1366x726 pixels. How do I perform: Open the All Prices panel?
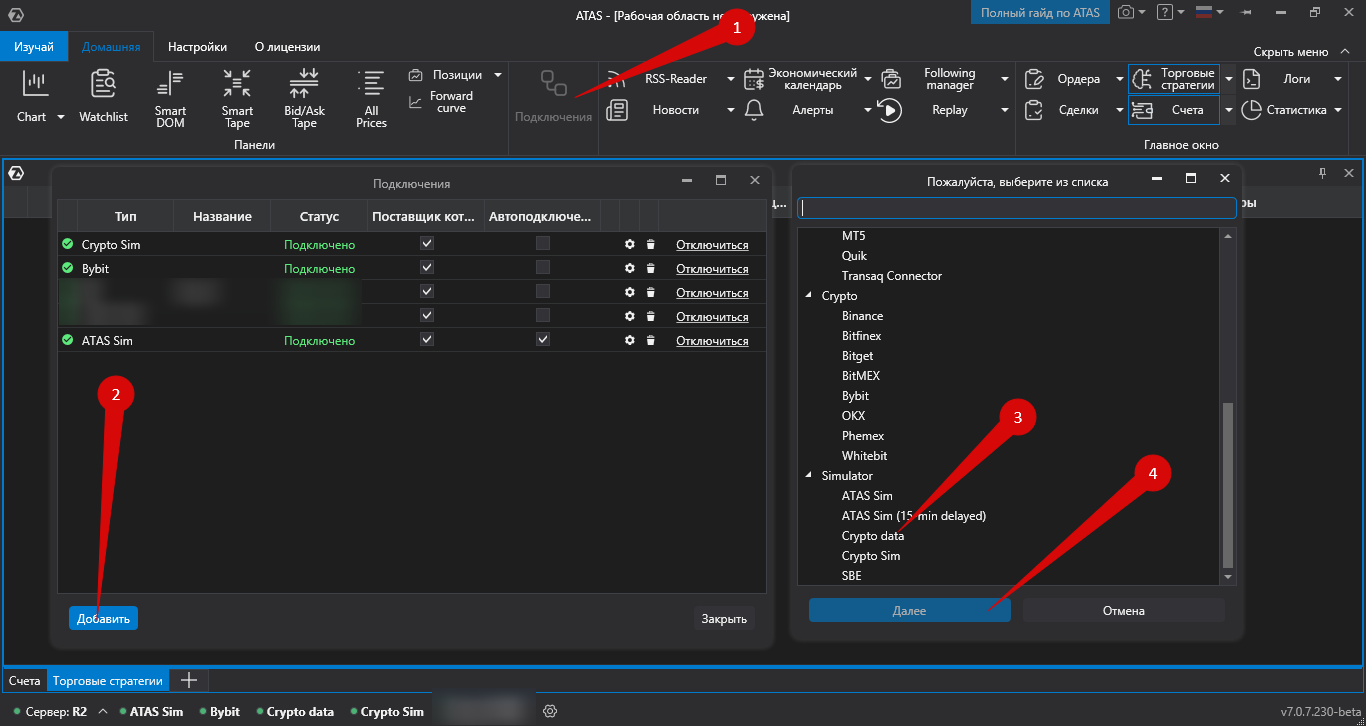pos(371,98)
